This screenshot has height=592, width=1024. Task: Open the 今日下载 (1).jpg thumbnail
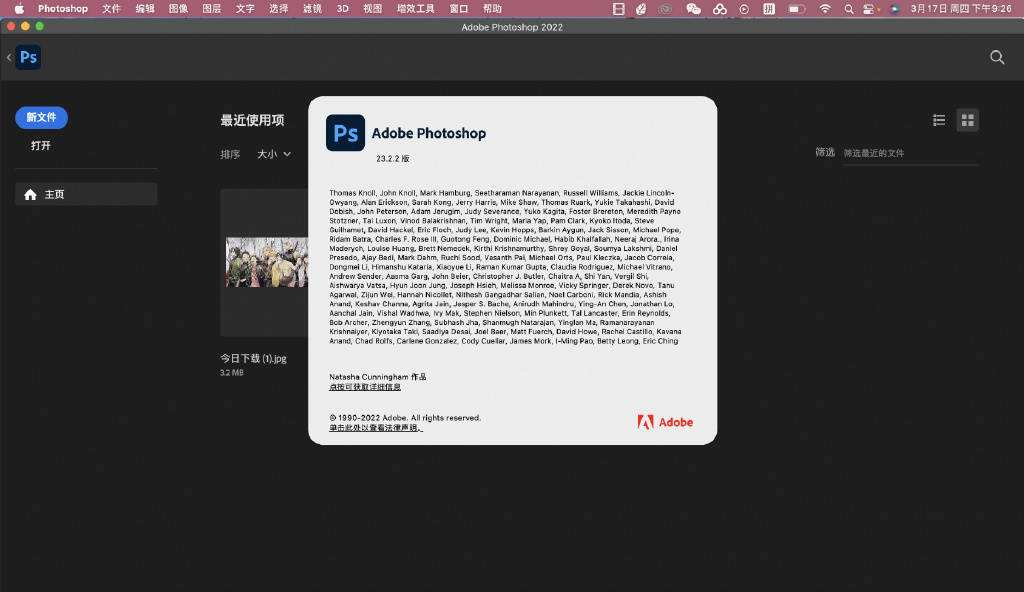pyautogui.click(x=264, y=263)
